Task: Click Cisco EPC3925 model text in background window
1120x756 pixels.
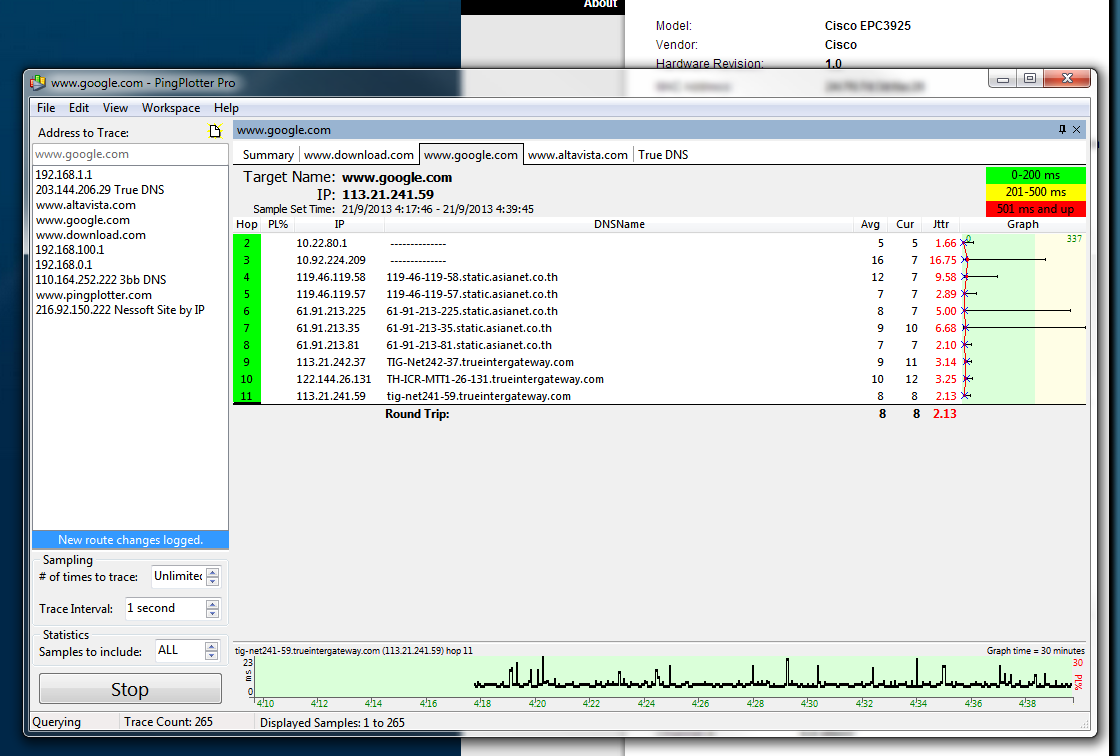Action: point(867,26)
